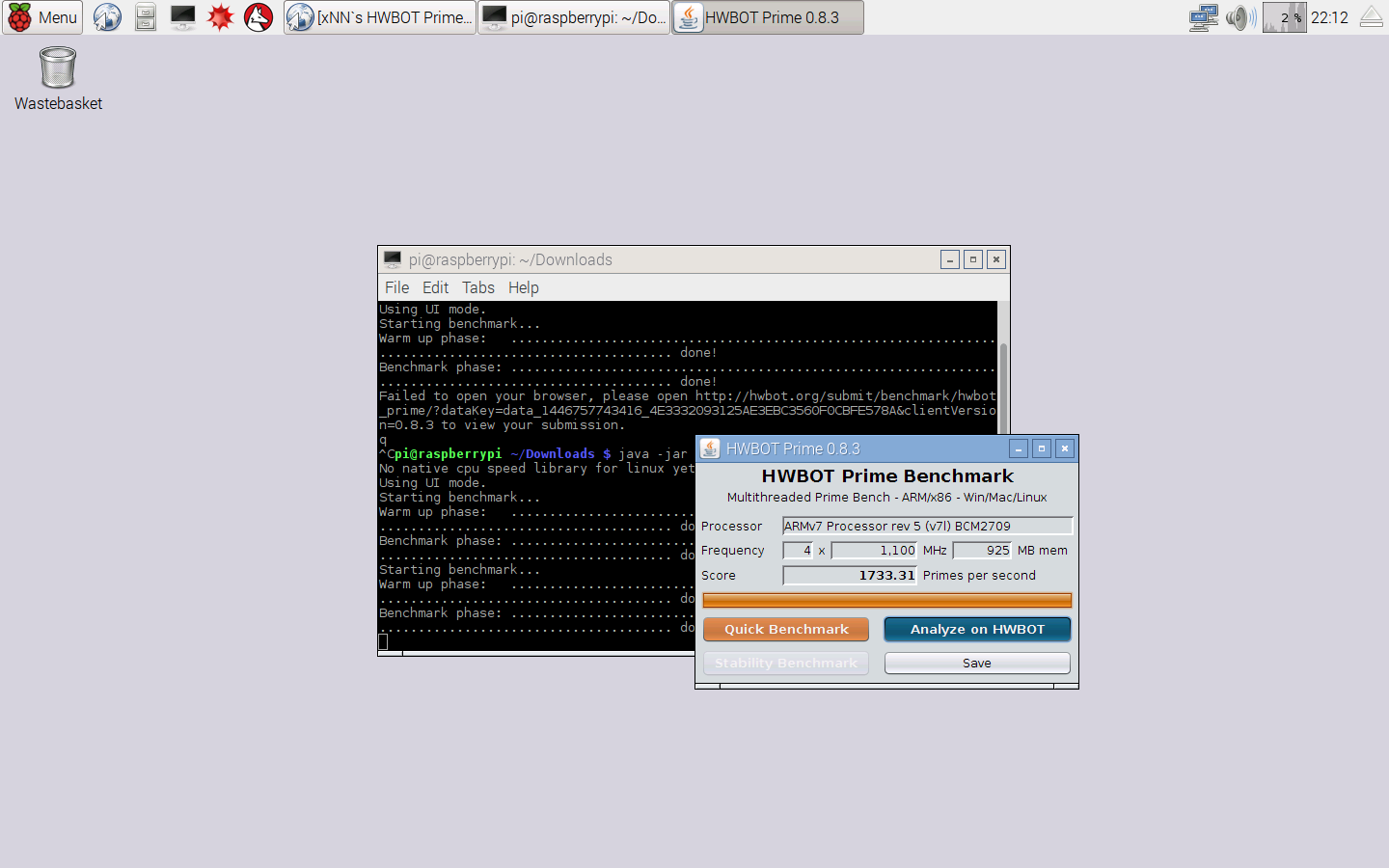The image size is (1389, 868).
Task: Open the Raspberry Pi Menu
Action: [x=42, y=17]
